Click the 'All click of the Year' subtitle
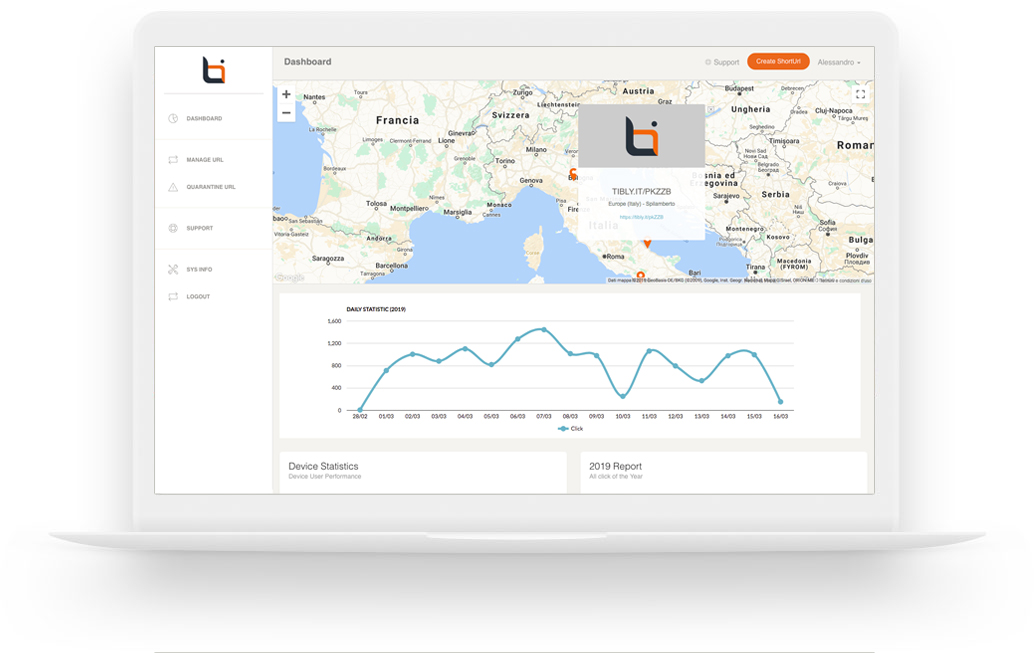Viewport: 1034px width, 653px height. pyautogui.click(x=616, y=476)
